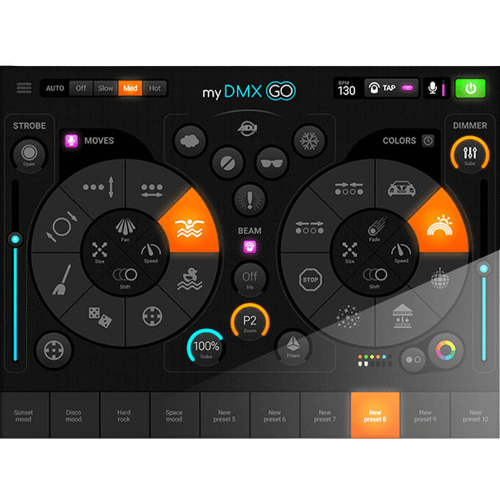Screen dimensions: 500x500
Task: Select the disco ball color effect
Action: [x=440, y=278]
